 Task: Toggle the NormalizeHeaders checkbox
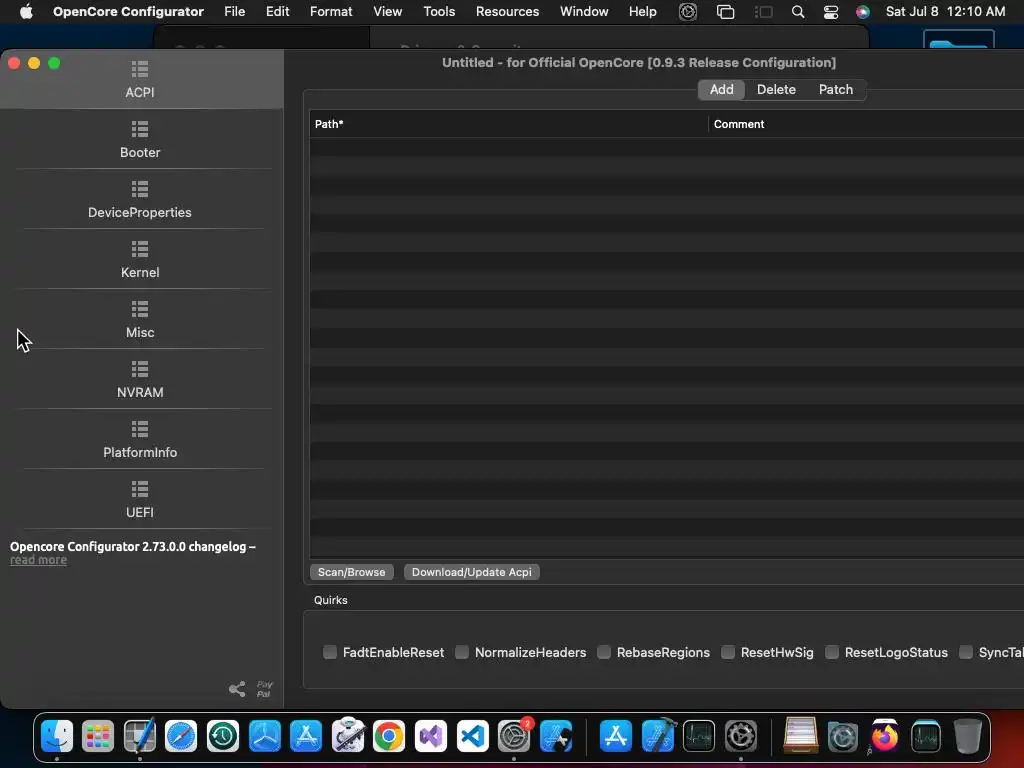[x=462, y=652]
